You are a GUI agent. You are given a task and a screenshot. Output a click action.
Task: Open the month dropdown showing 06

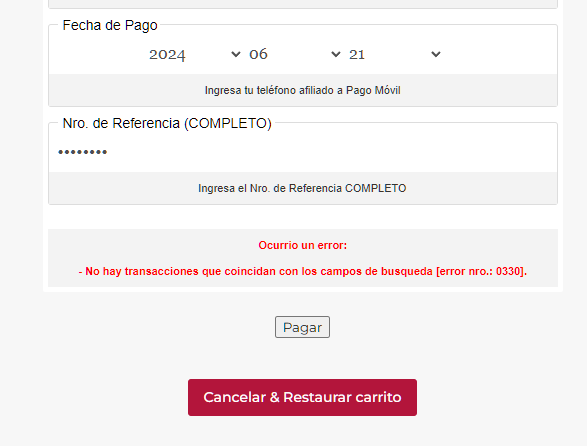(295, 54)
